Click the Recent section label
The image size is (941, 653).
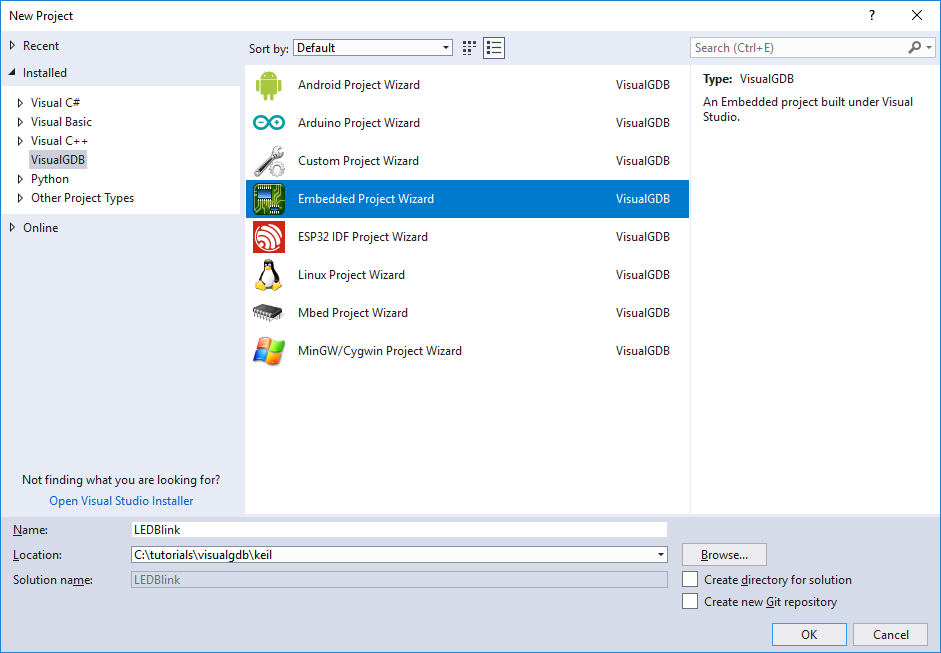(41, 46)
